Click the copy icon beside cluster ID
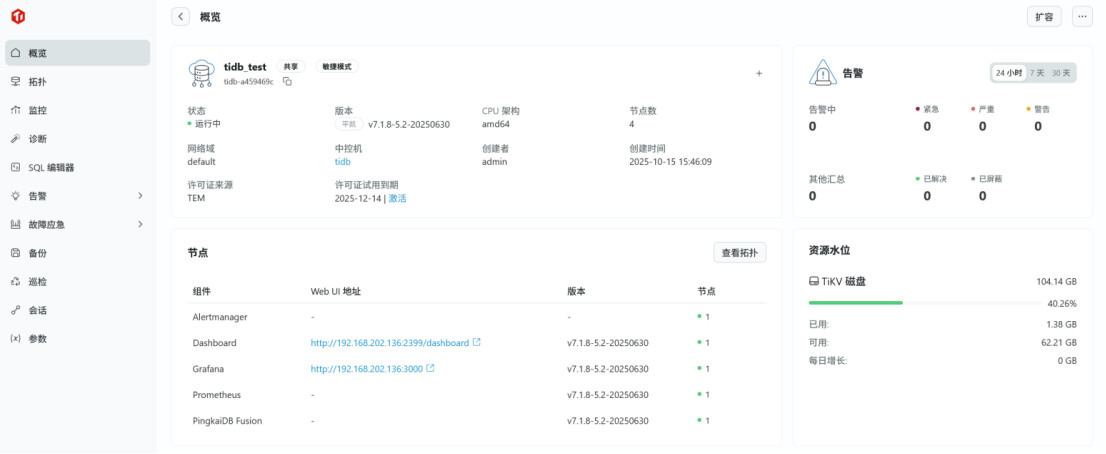 (287, 81)
